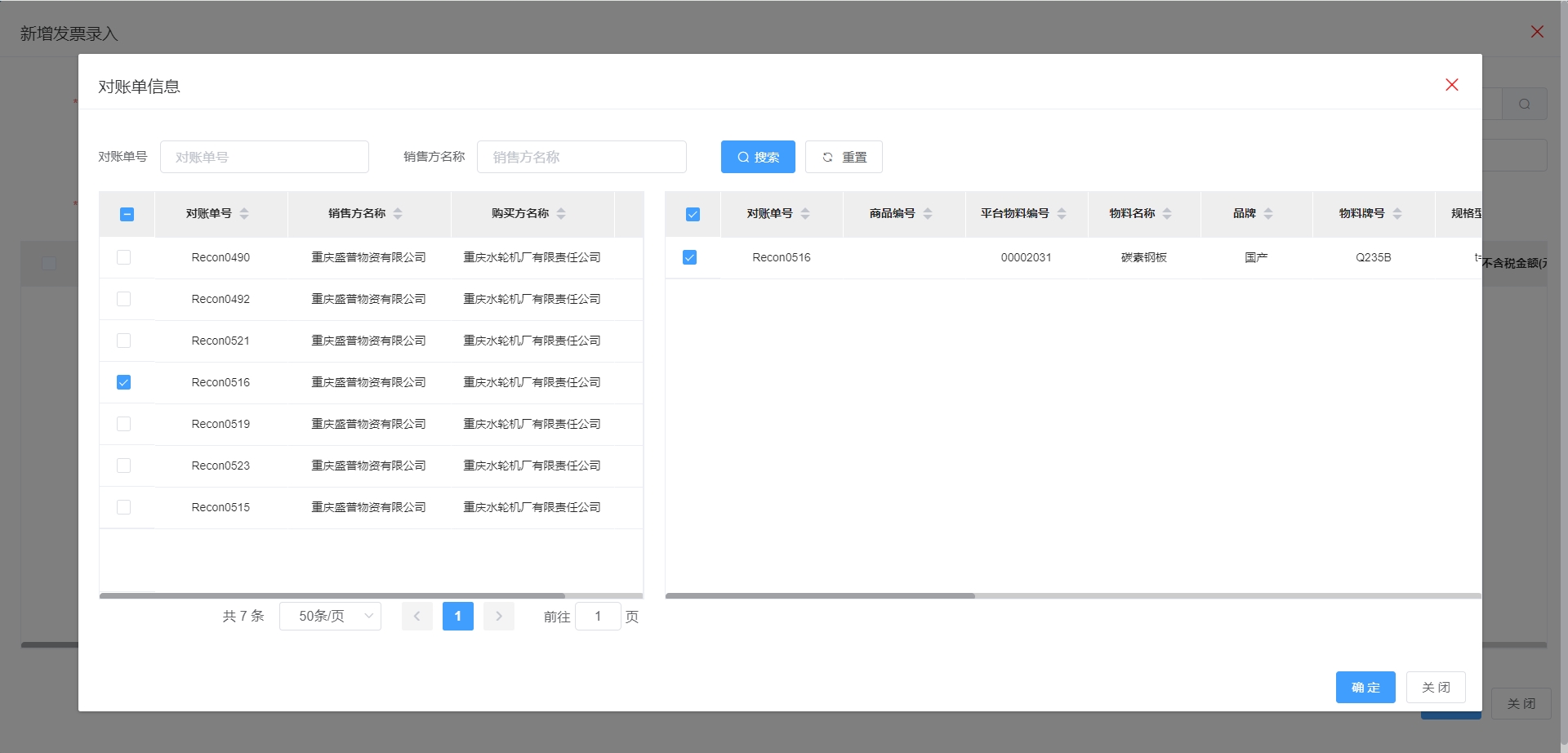Open the 50条/页 page size dropdown
Image resolution: width=1568 pixels, height=753 pixels.
tap(330, 616)
